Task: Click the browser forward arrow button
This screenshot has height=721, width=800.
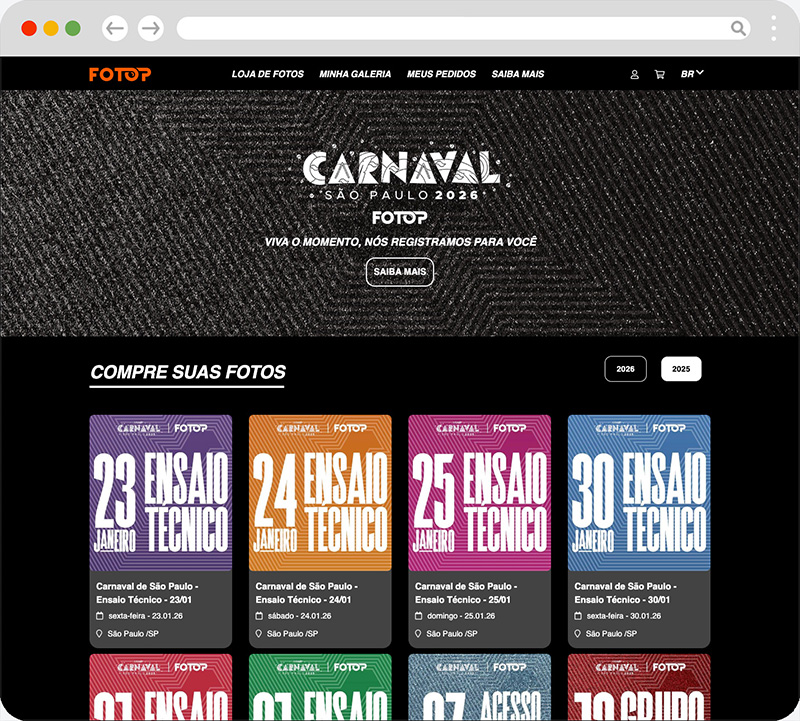Action: click(x=151, y=28)
